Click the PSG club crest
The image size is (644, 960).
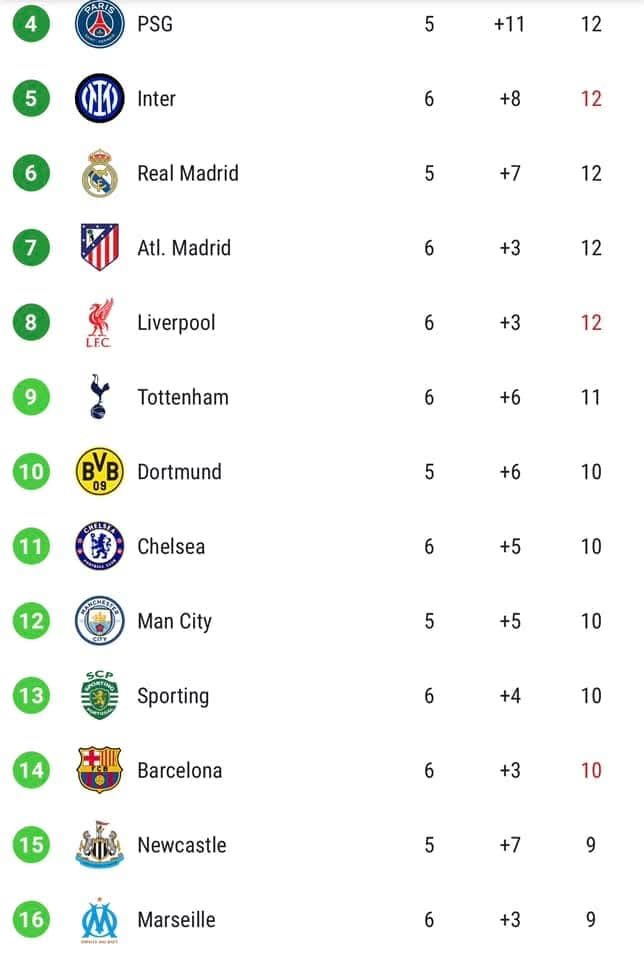coord(100,24)
